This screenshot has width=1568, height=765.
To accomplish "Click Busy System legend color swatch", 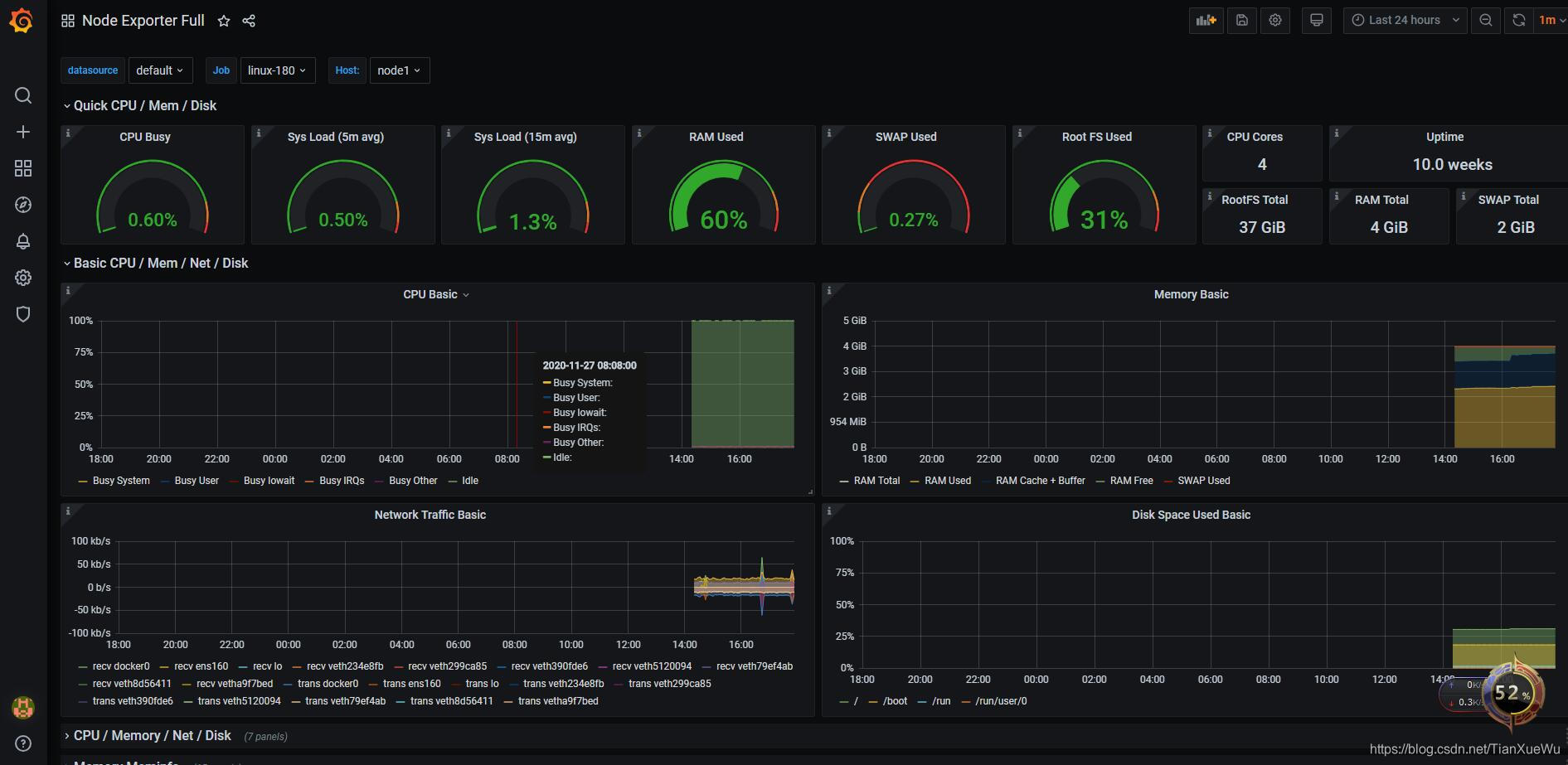I will click(x=82, y=482).
